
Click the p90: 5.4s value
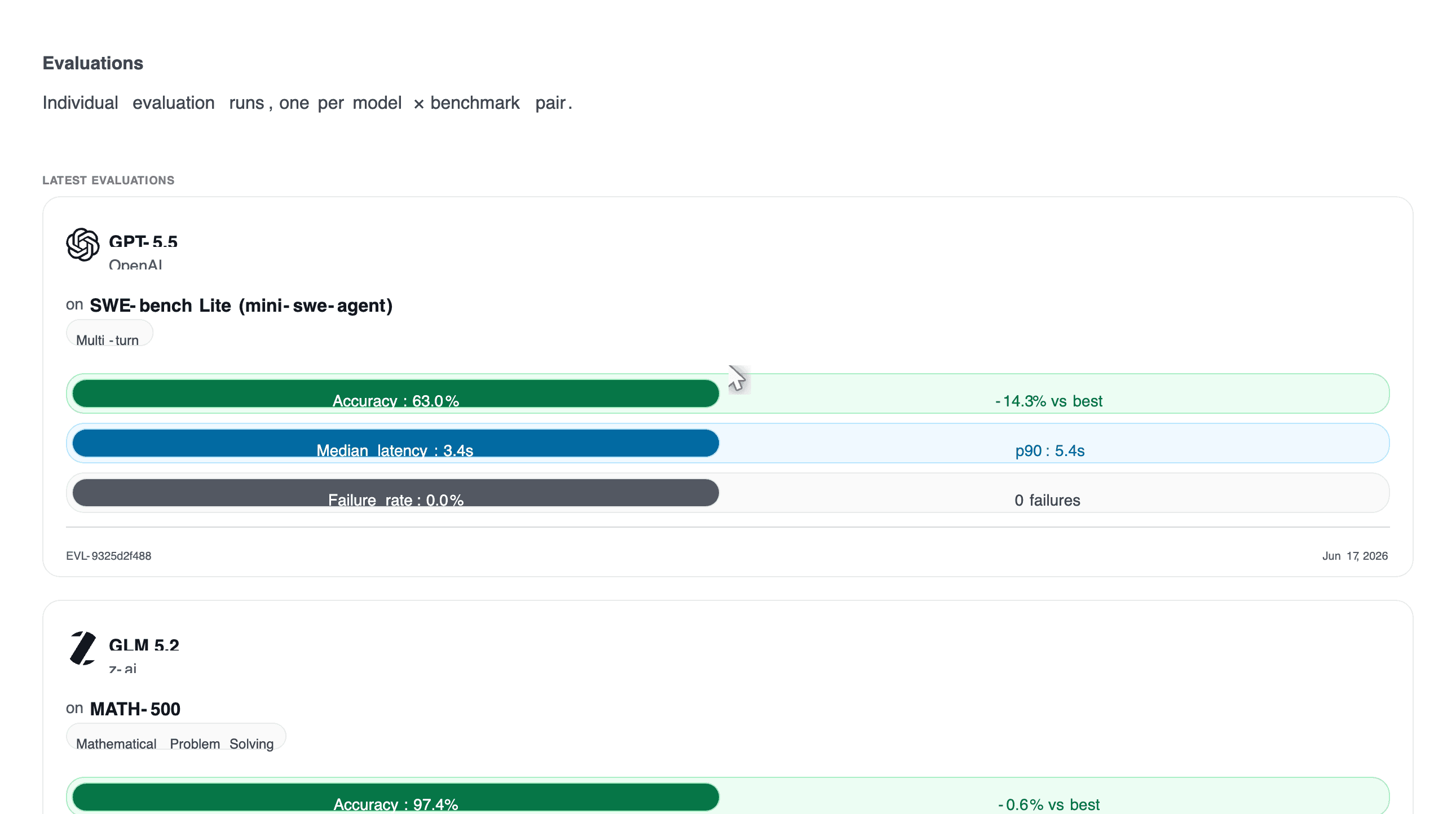(x=1049, y=451)
